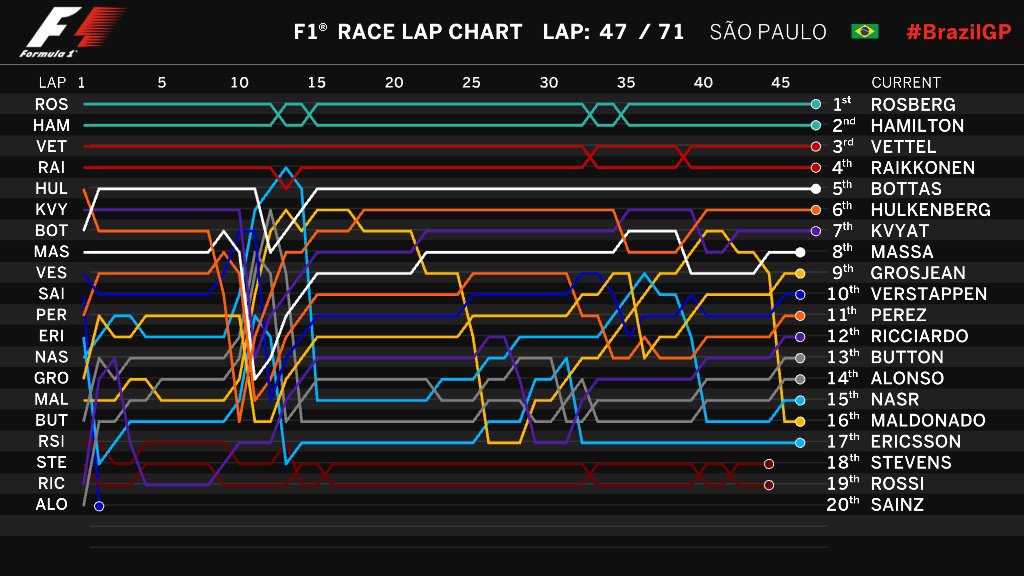Image resolution: width=1024 pixels, height=576 pixels.
Task: Click the ROS grid label
Action: [52, 104]
